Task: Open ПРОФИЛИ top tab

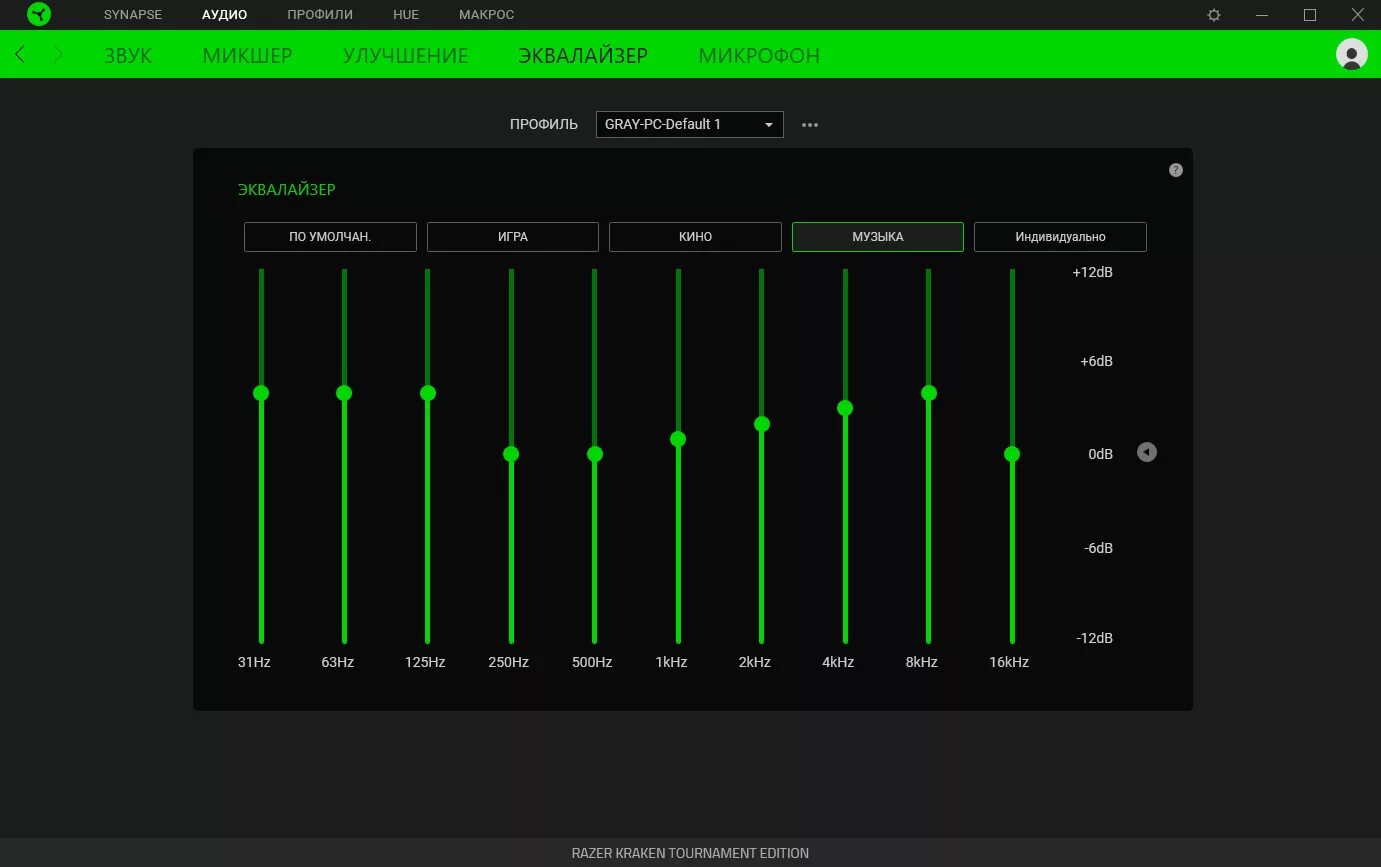Action: pos(320,15)
